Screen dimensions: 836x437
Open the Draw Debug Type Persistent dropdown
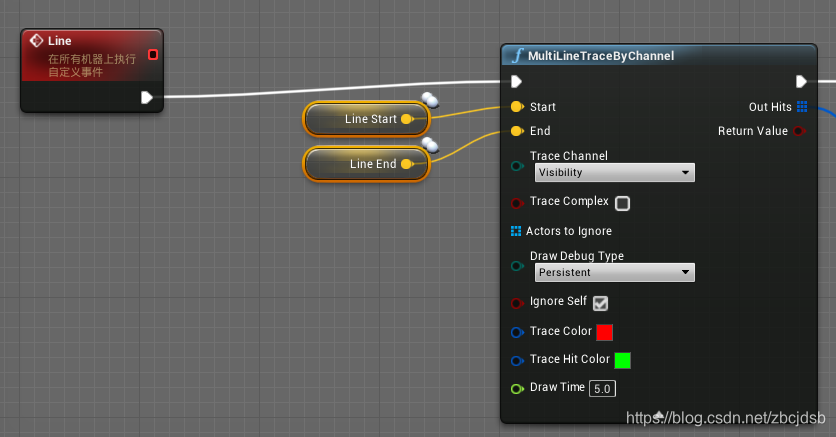coord(615,272)
